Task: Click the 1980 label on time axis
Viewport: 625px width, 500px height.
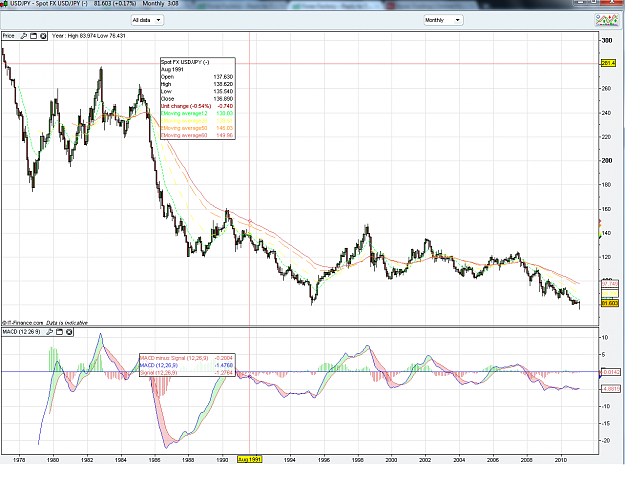Action: (x=53, y=460)
